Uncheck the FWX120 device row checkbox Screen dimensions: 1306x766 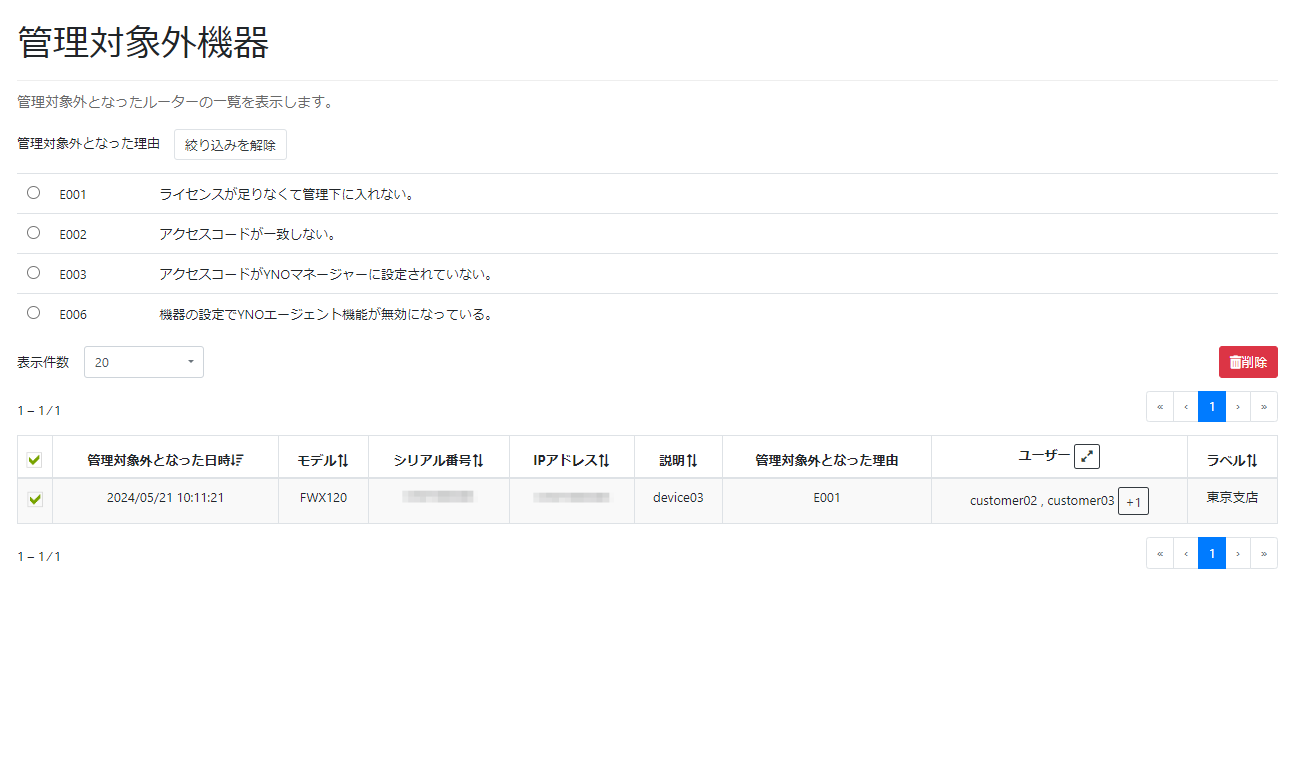(33, 500)
